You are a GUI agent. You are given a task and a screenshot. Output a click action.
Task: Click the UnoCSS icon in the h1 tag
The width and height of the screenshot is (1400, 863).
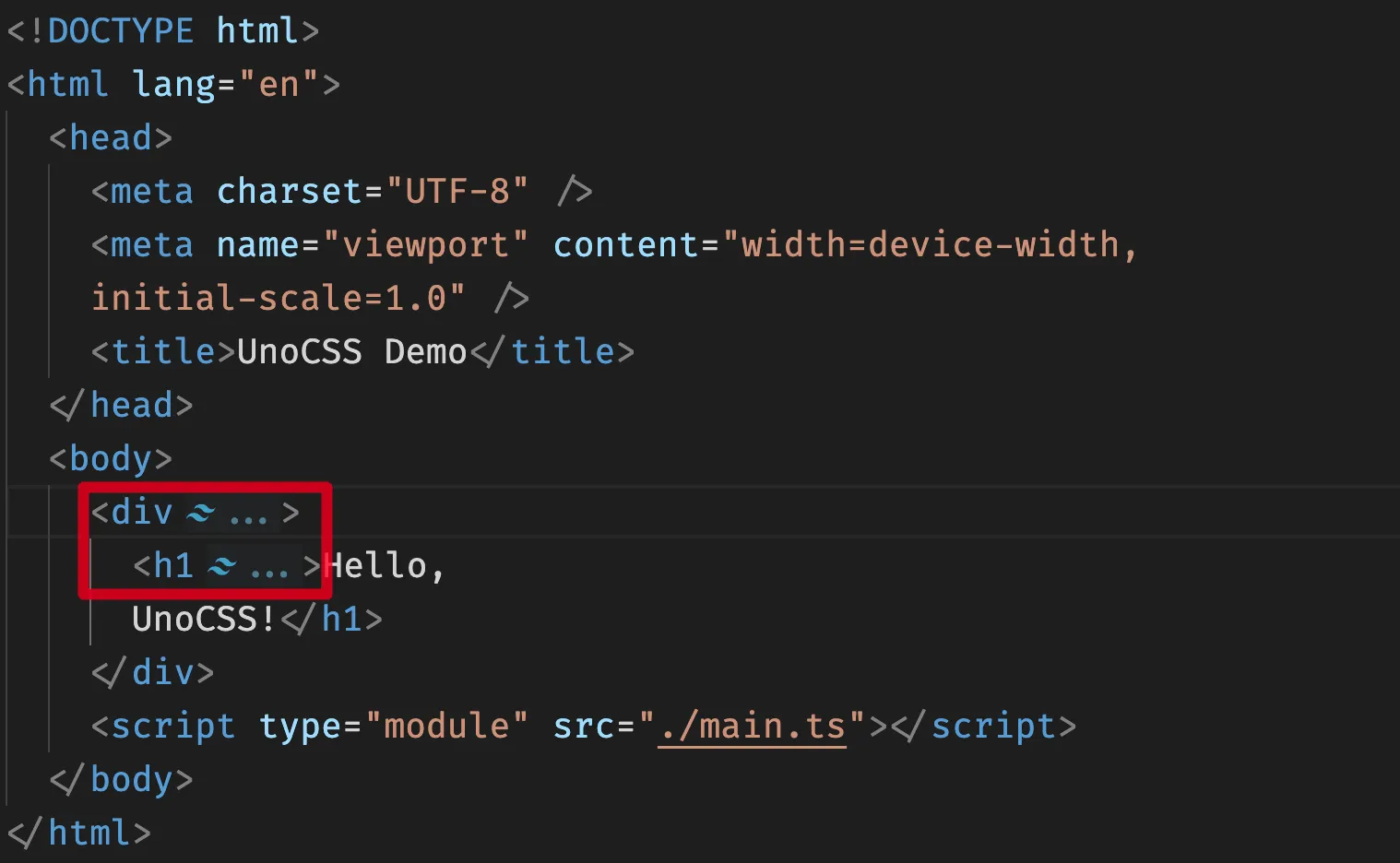(221, 567)
